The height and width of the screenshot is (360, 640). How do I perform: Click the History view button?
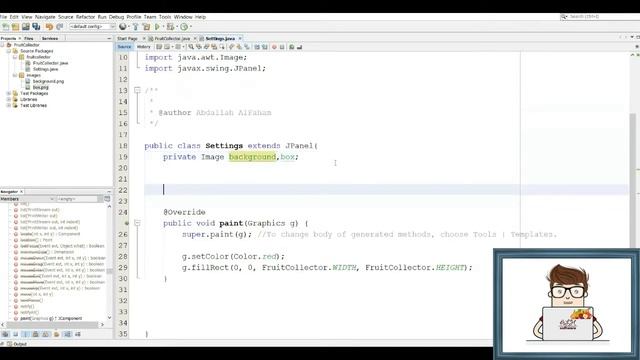coord(143,47)
